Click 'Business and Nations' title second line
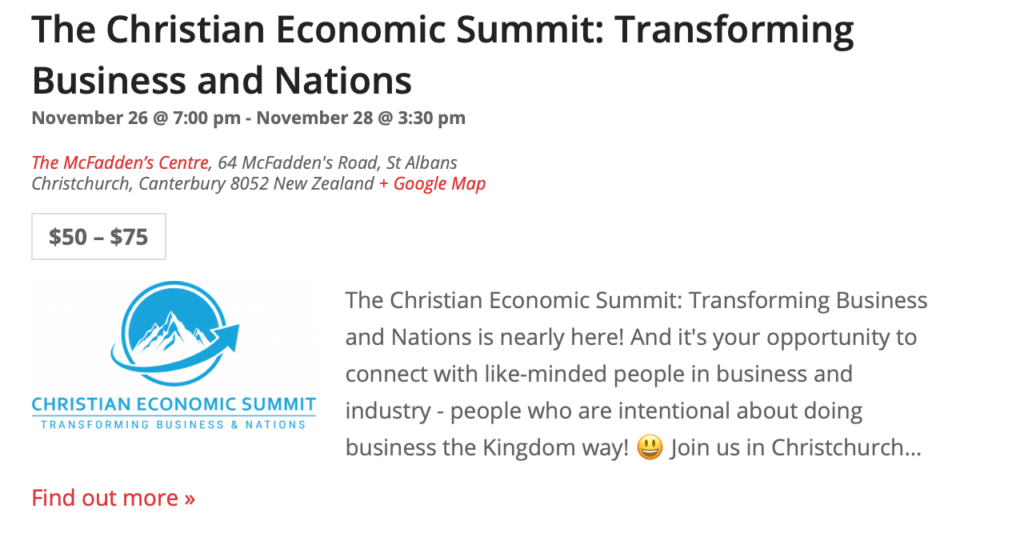This screenshot has height=541, width=1024. [221, 78]
